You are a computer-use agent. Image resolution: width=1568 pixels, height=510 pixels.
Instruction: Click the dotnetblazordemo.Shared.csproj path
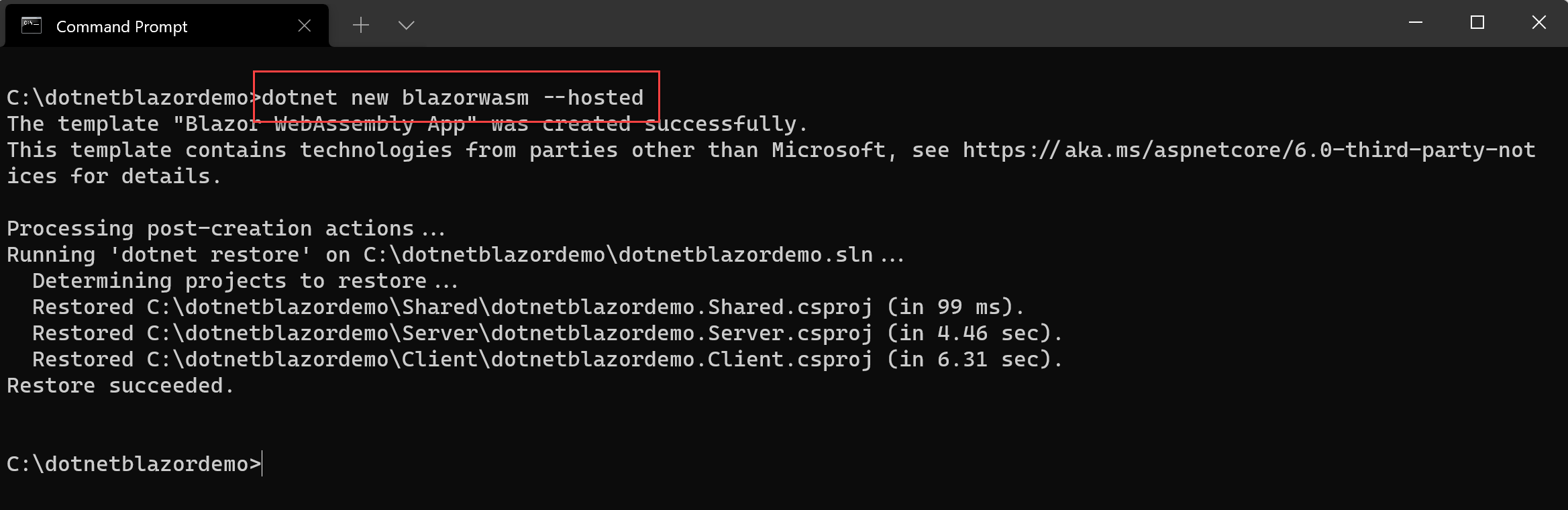509,307
